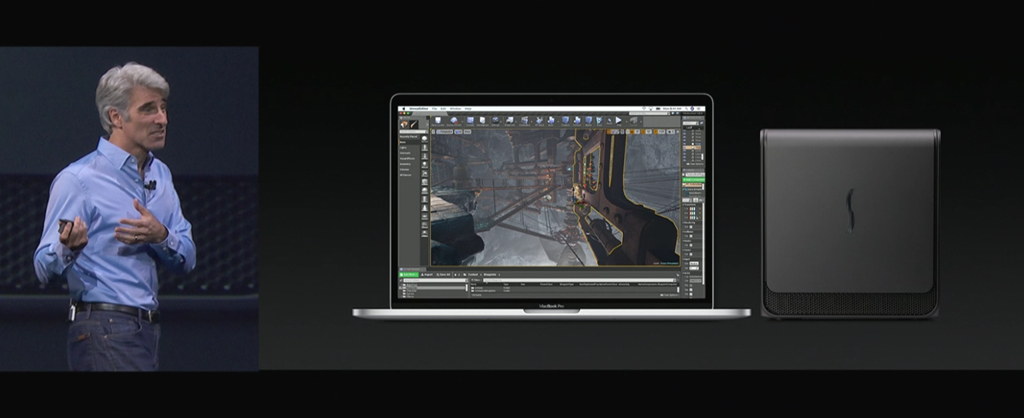Open the Content toolbar button
This screenshot has width=1024, height=418.
pyautogui.click(x=470, y=121)
